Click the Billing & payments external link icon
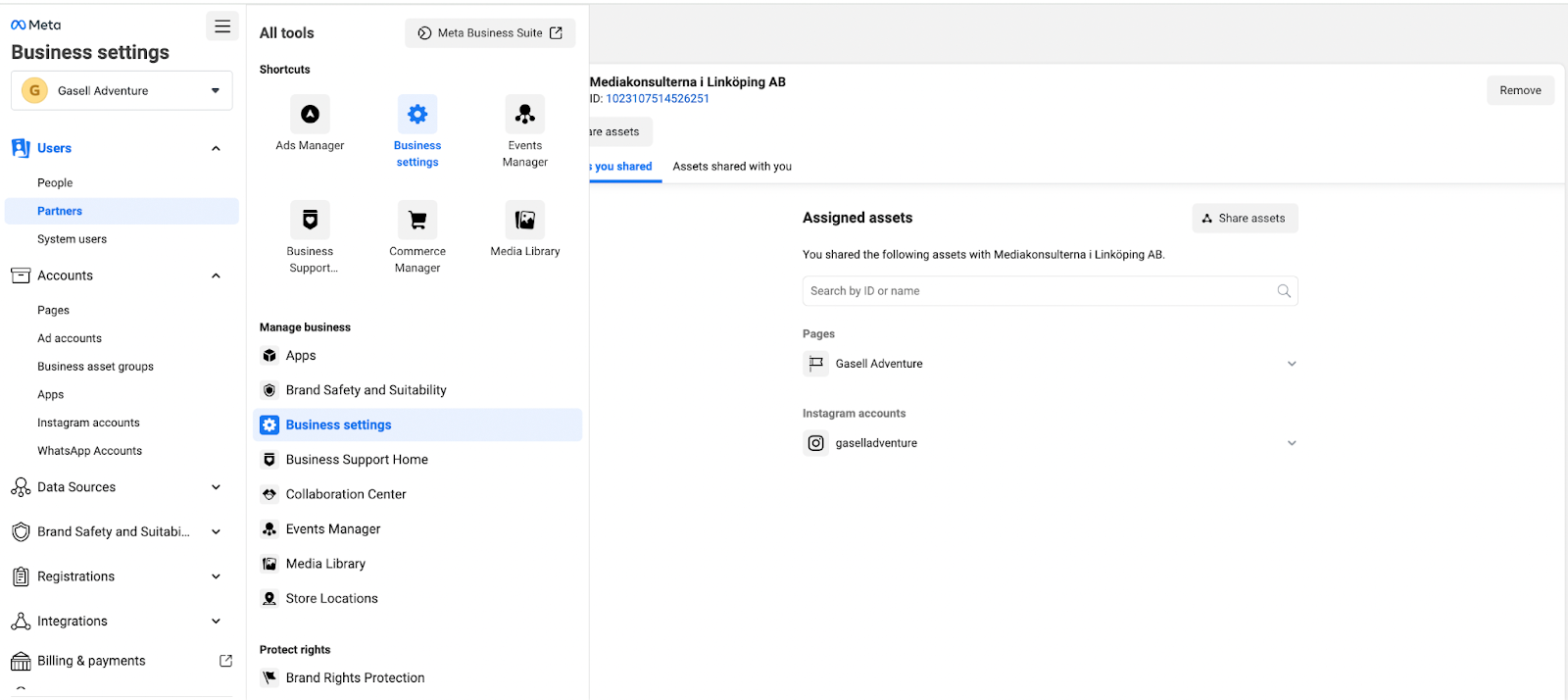Screen dimensions: 1568x700 pyautogui.click(x=226, y=661)
